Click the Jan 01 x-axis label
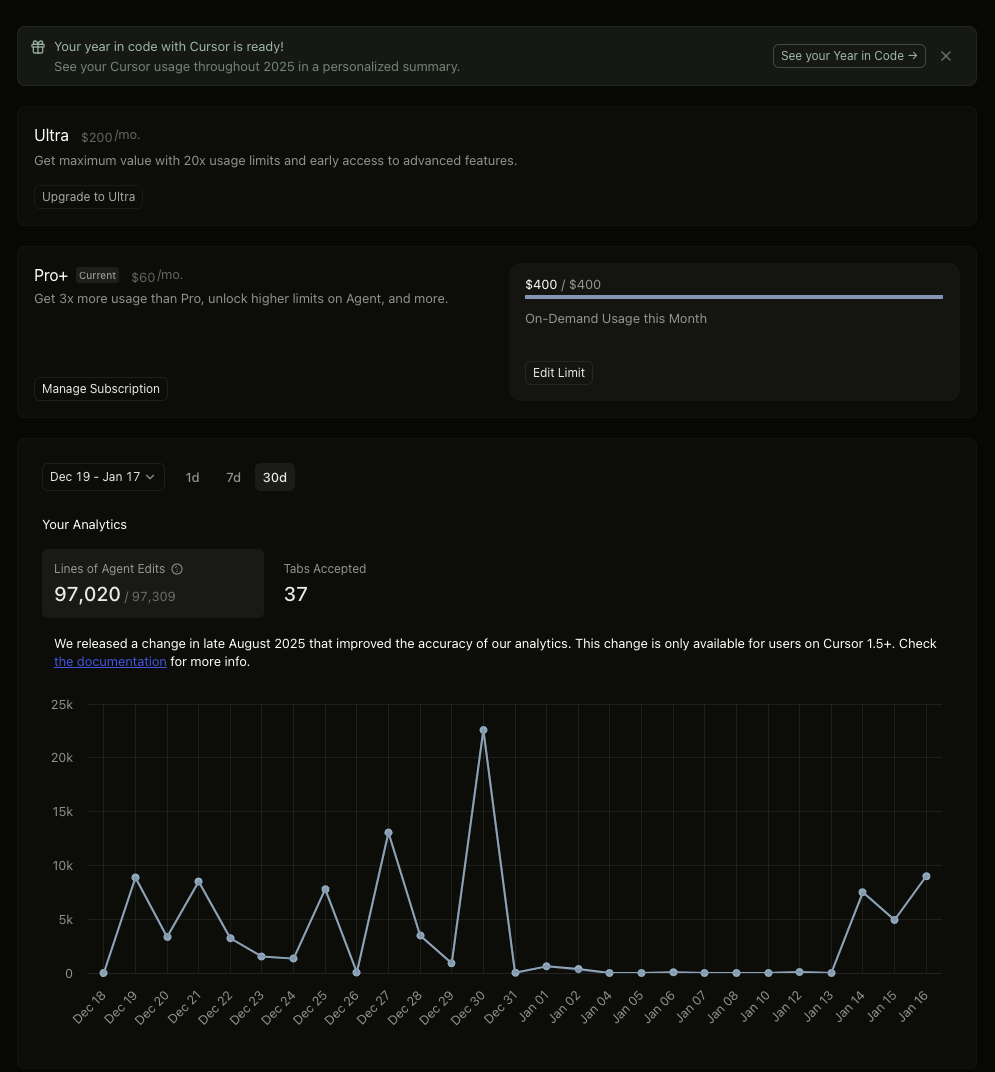Image resolution: width=995 pixels, height=1072 pixels. [534, 1006]
